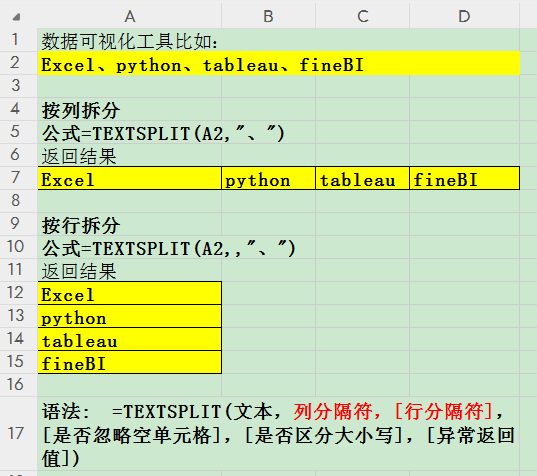Select row 9 header
The height and width of the screenshot is (476, 537).
tap(18, 224)
